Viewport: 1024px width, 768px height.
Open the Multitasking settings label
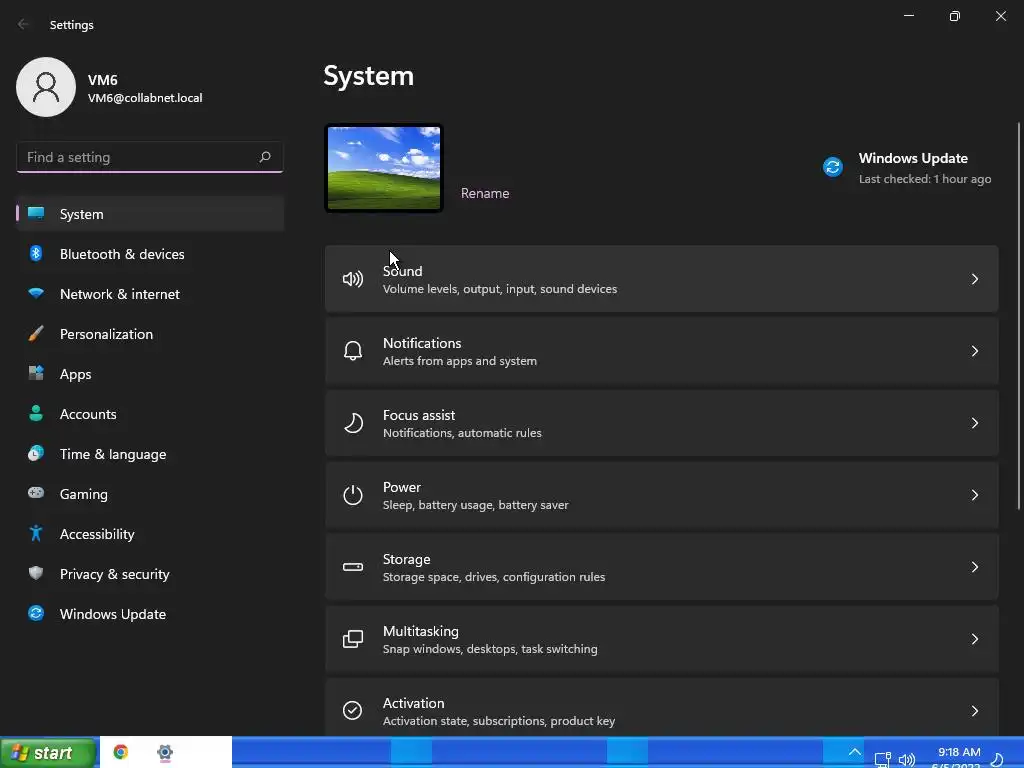(421, 631)
